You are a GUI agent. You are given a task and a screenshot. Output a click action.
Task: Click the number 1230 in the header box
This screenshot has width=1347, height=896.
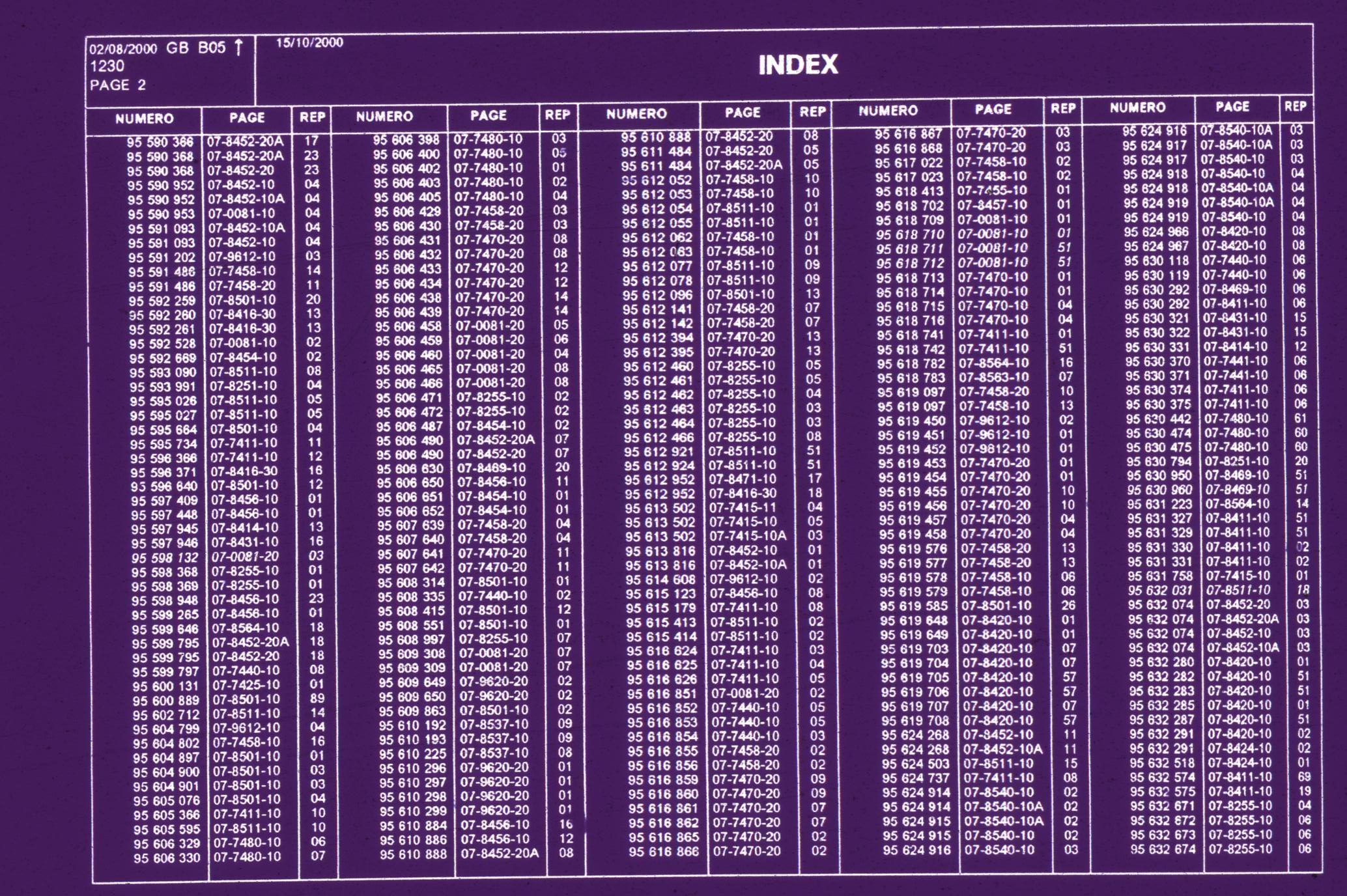[x=107, y=66]
